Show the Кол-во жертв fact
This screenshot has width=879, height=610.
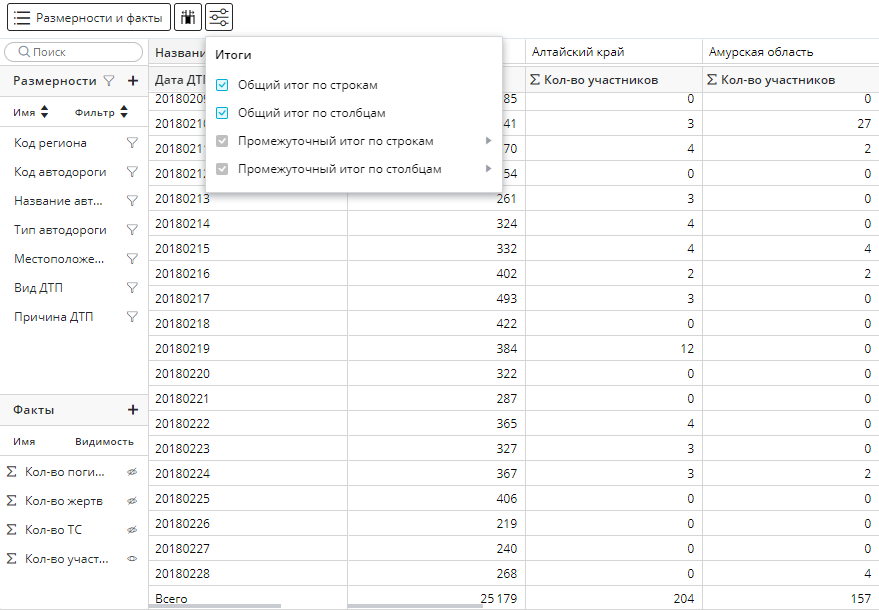pyautogui.click(x=131, y=501)
